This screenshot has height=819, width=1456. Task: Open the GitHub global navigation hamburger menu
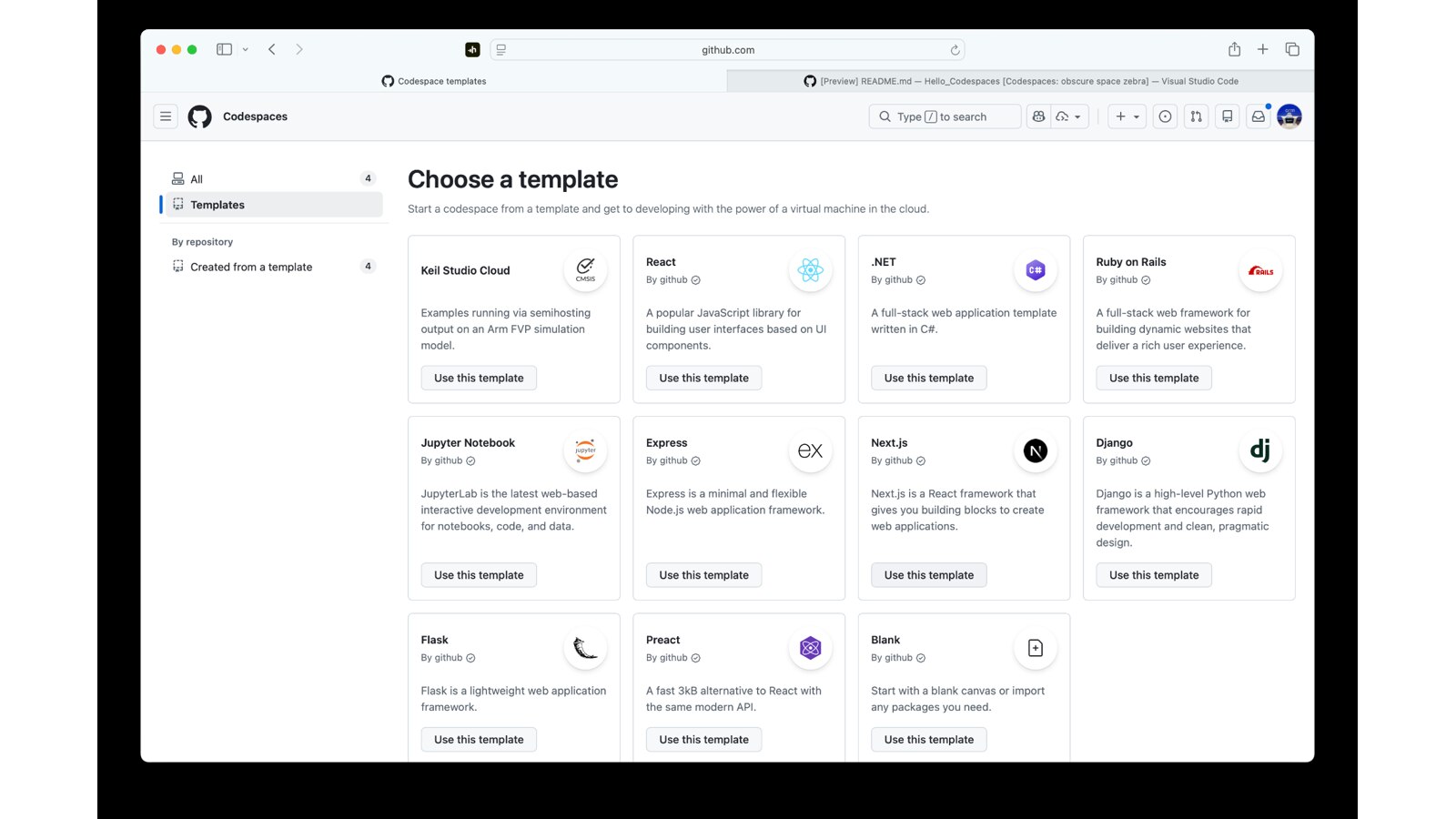(x=166, y=116)
